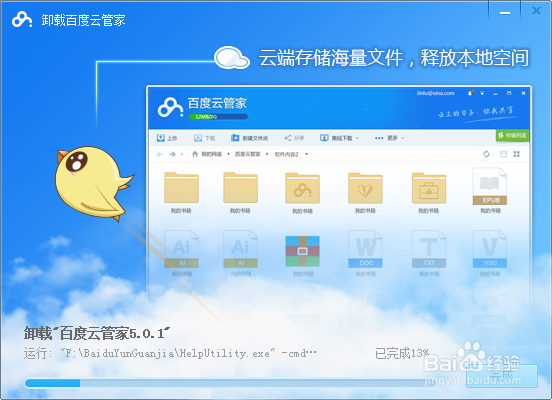This screenshot has height=400, width=552.
Task: Click 下载 download icon in preview window
Action: click(x=198, y=138)
